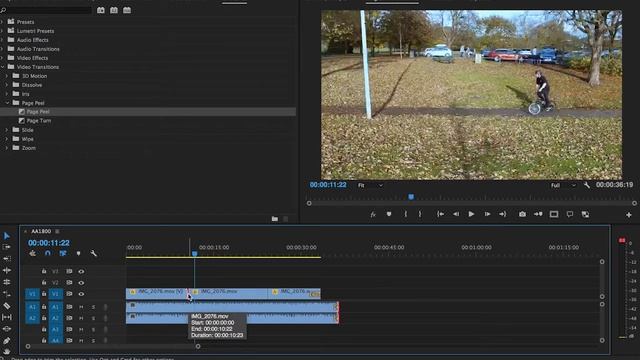Add marker in timeline header

pyautogui.click(x=78, y=253)
